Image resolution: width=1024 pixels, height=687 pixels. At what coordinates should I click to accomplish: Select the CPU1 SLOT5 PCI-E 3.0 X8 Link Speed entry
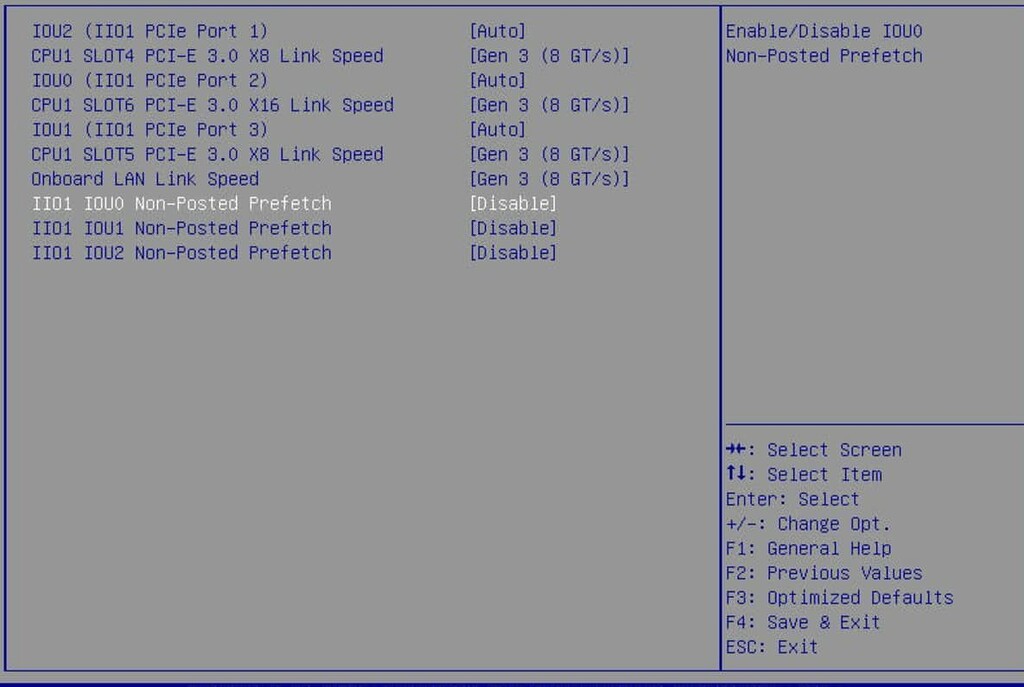[x=207, y=154]
